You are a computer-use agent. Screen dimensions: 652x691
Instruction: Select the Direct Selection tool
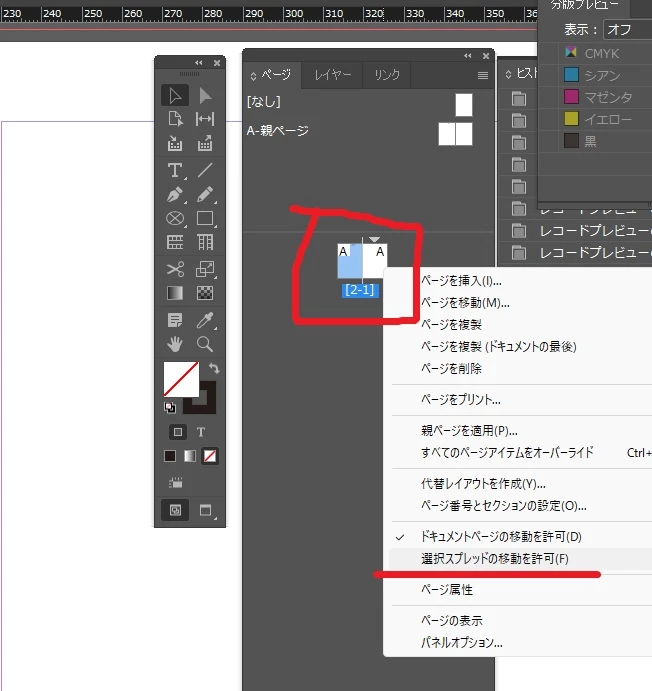point(205,95)
